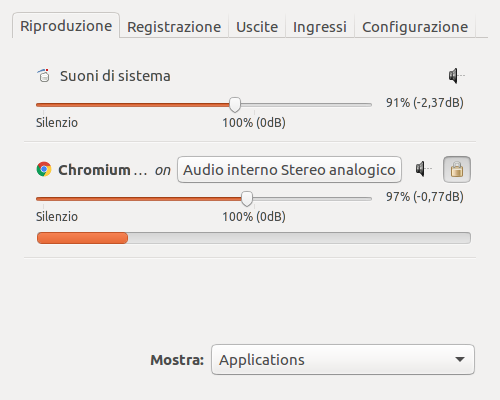This screenshot has height=400, width=500.
Task: Click the Chromium volume slider handle
Action: 247,199
